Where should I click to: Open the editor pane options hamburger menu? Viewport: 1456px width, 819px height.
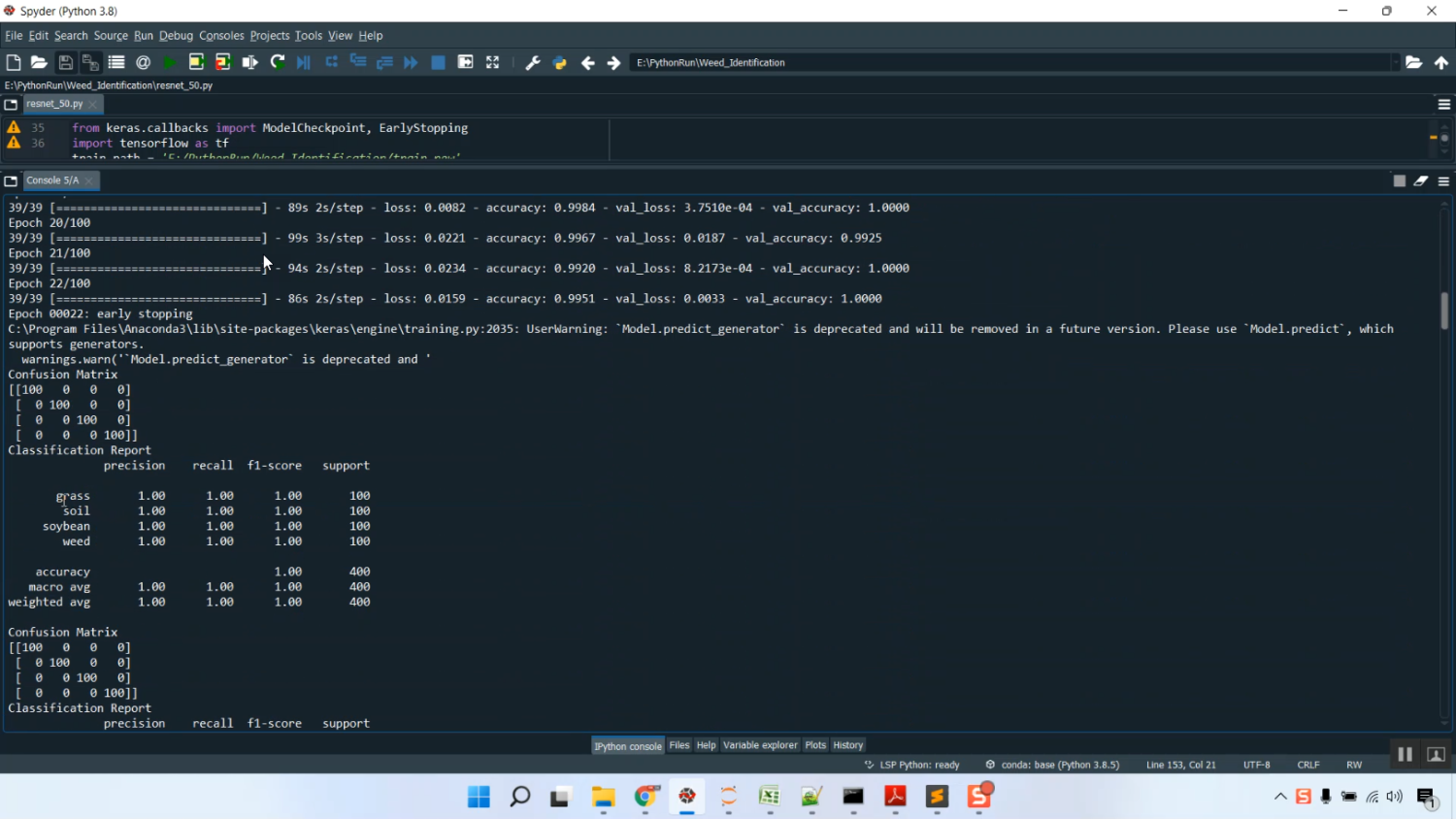1444,104
